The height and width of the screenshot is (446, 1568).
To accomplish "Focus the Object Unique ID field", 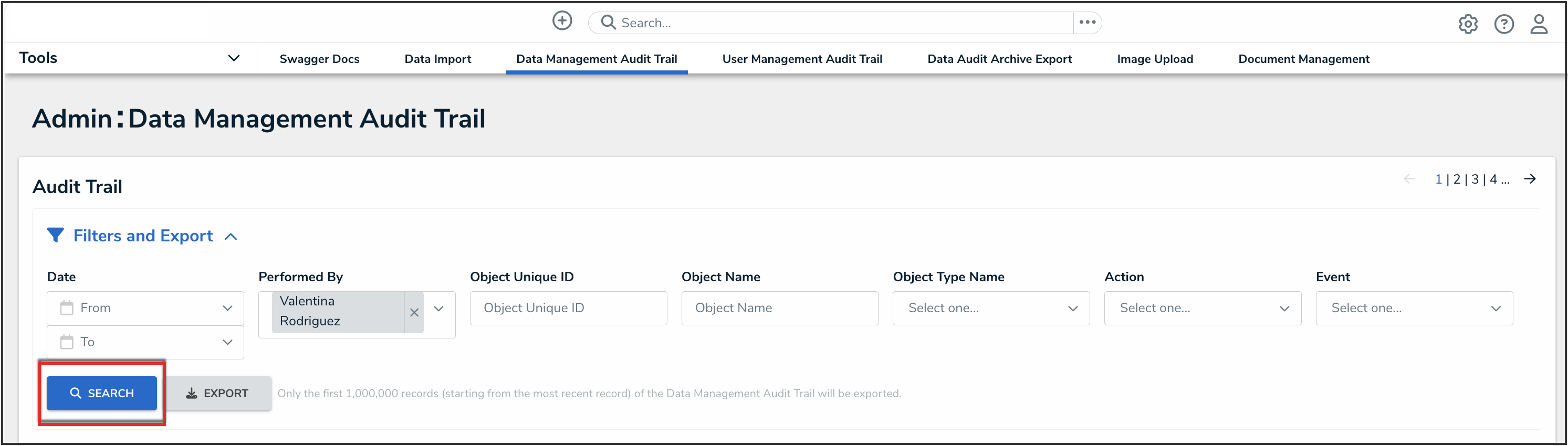I will (x=568, y=309).
